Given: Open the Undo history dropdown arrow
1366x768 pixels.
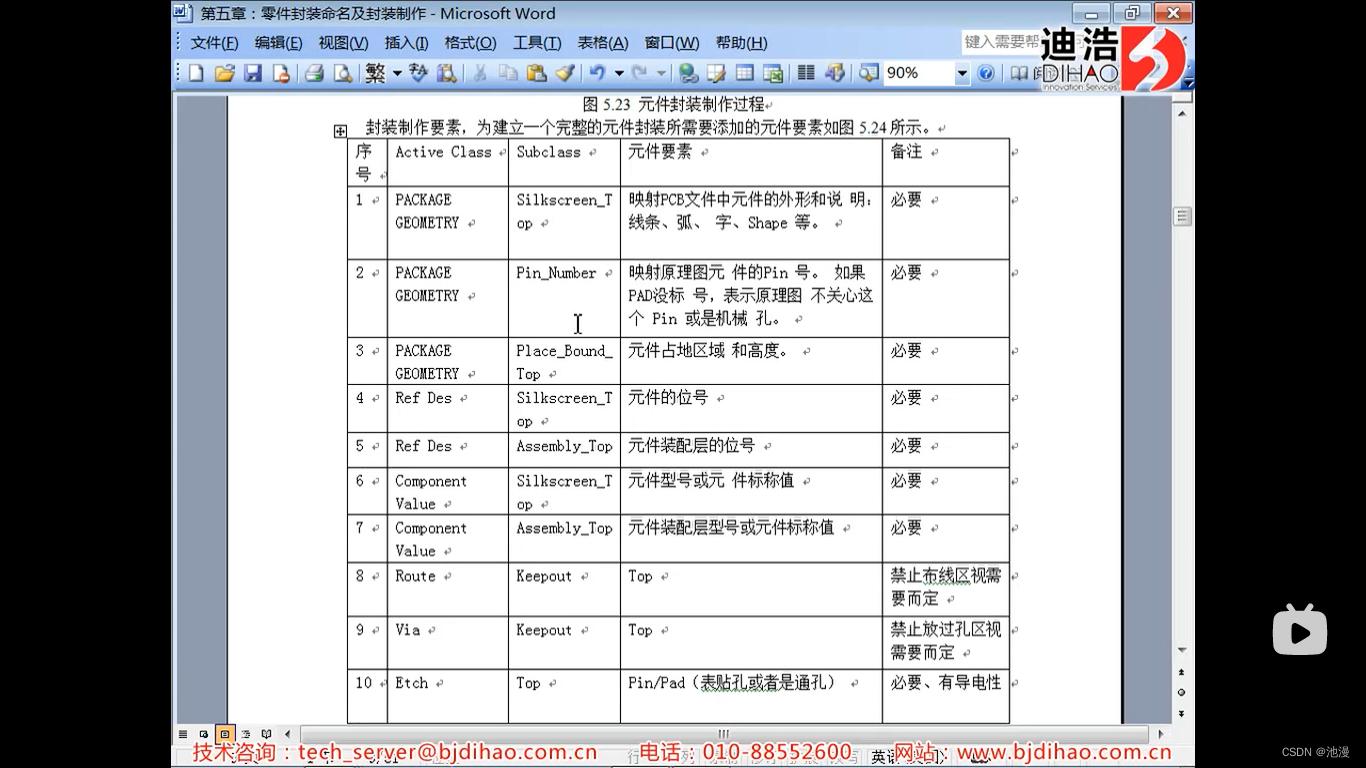Looking at the screenshot, I should [x=619, y=73].
